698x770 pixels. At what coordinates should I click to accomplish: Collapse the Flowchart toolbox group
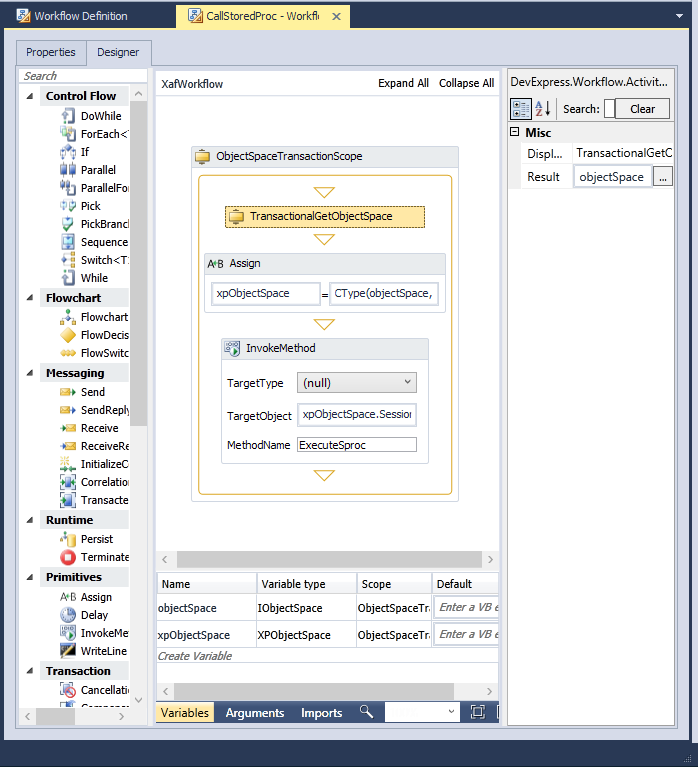pyautogui.click(x=30, y=298)
